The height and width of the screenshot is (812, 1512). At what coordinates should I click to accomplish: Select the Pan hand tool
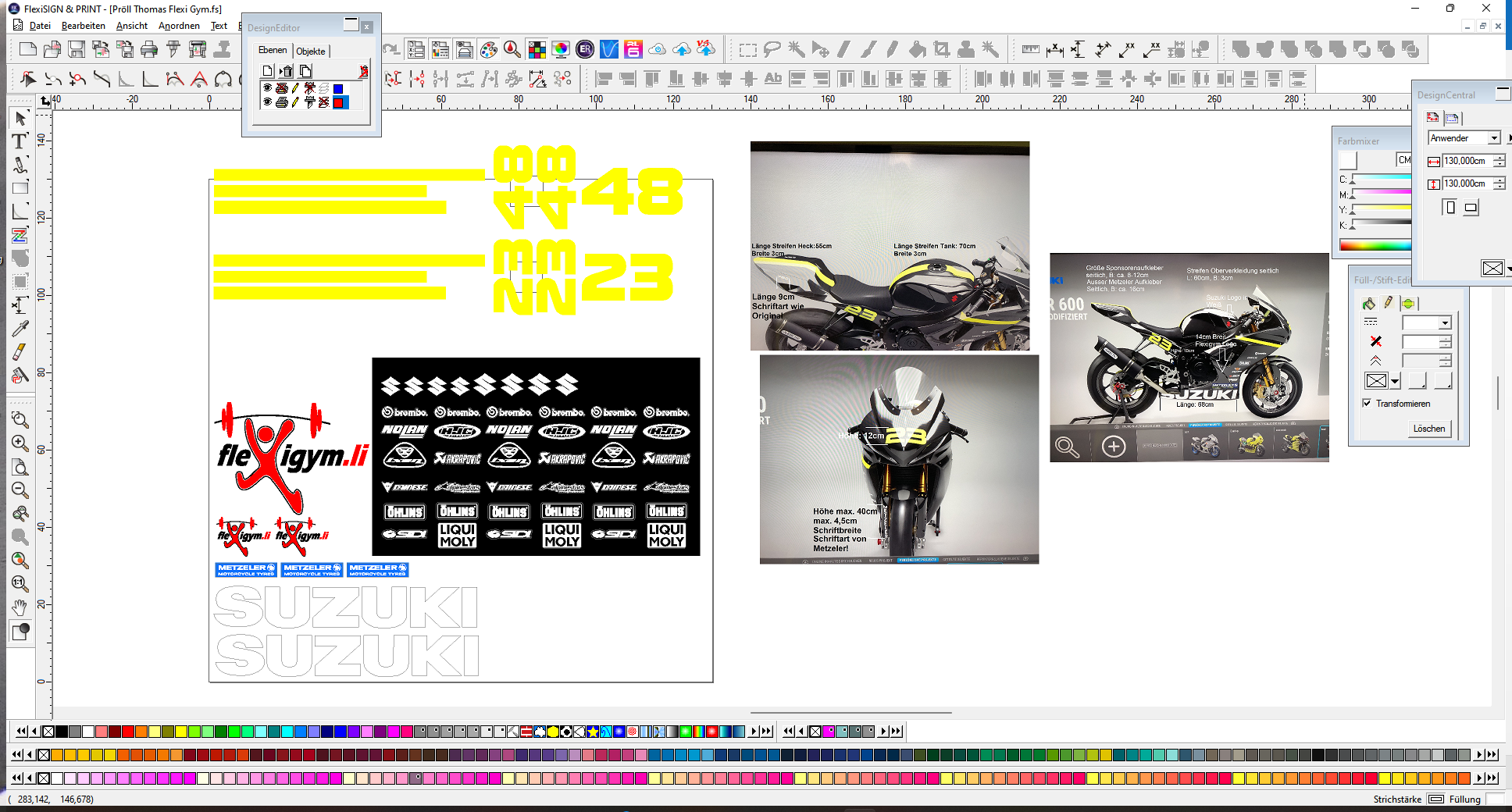[20, 607]
